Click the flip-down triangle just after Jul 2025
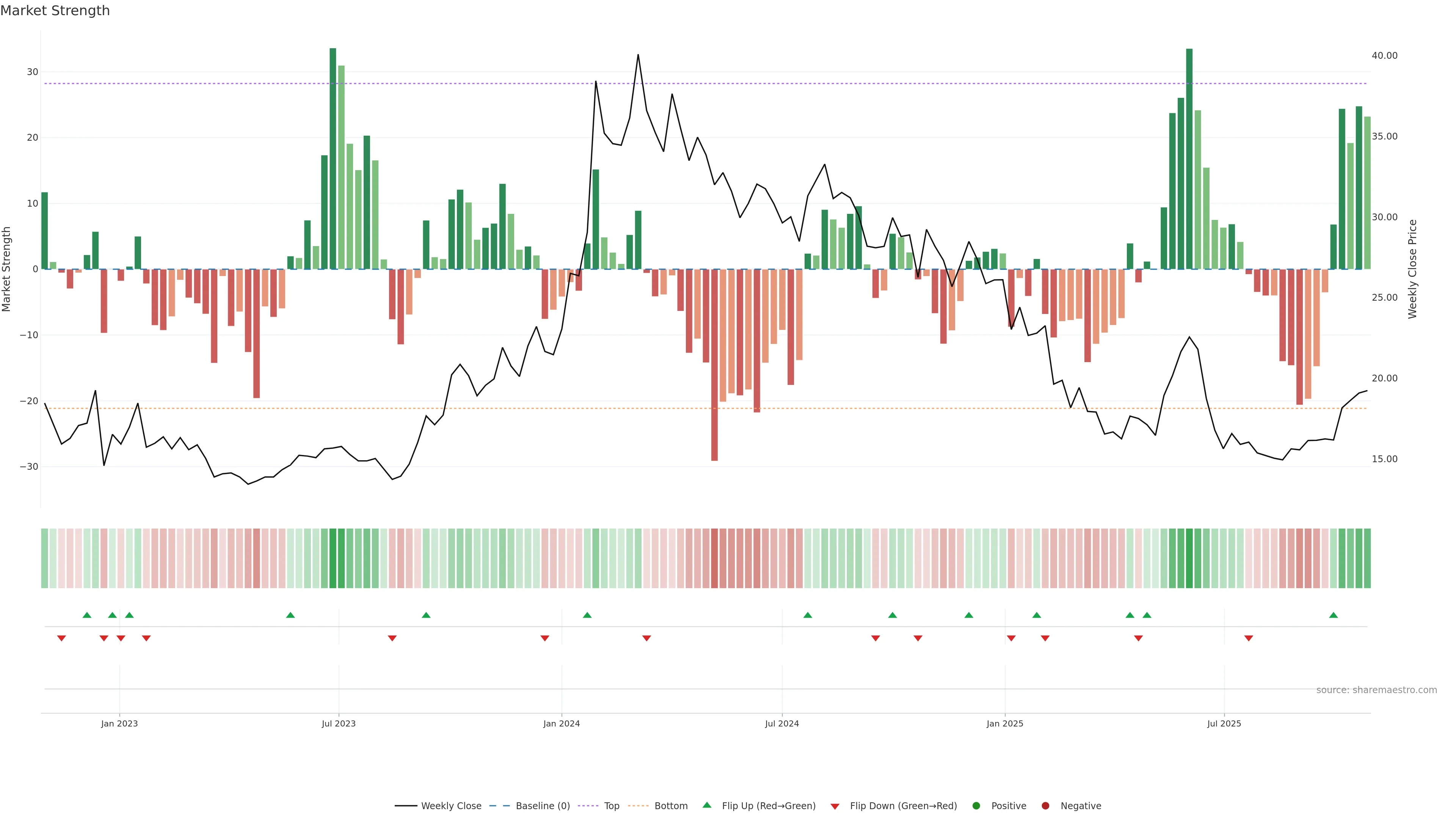 pyautogui.click(x=1249, y=638)
